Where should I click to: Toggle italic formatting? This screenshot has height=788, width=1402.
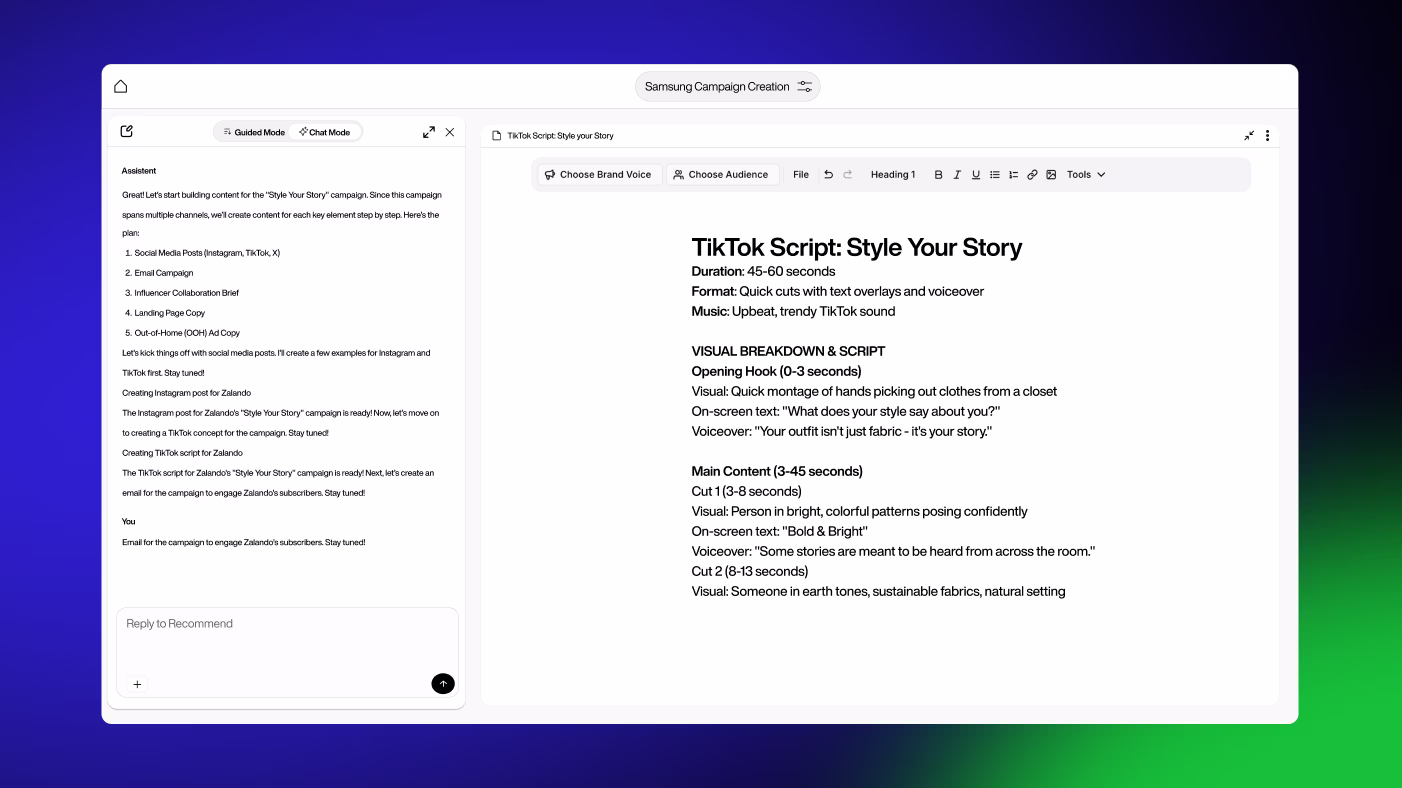tap(957, 174)
